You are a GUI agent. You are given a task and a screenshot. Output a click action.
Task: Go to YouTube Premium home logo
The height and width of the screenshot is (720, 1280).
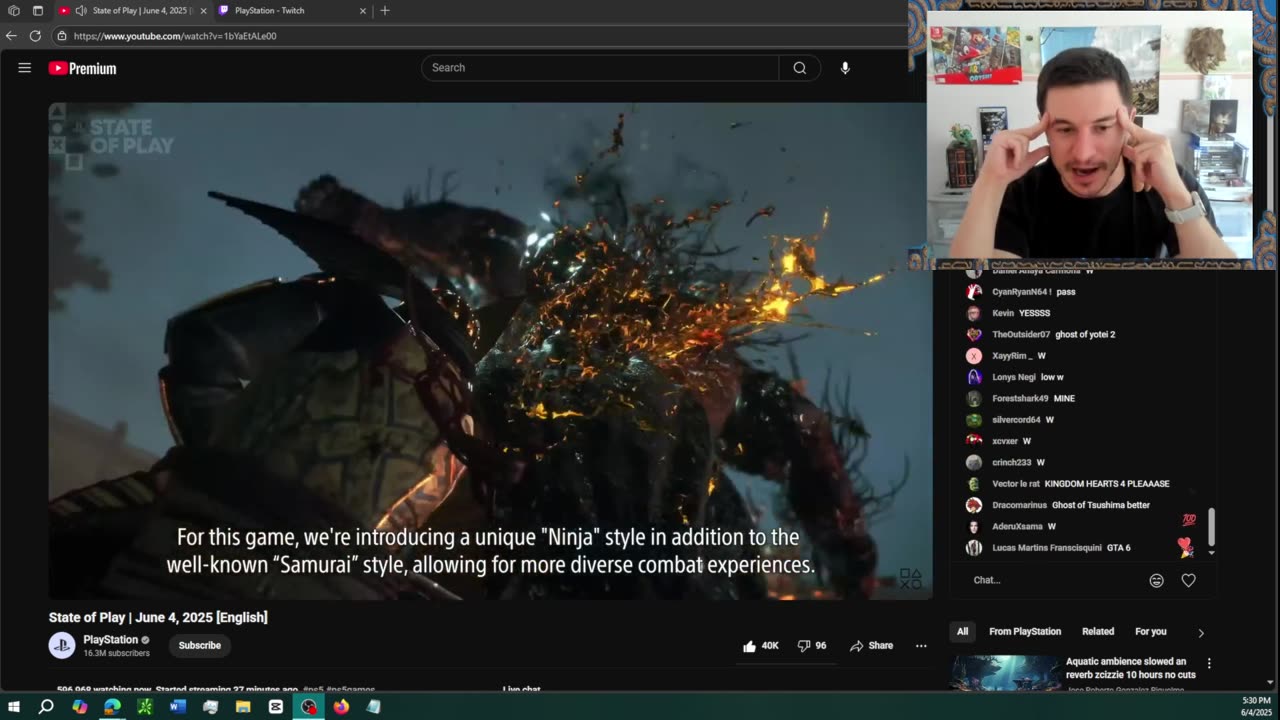tap(83, 68)
